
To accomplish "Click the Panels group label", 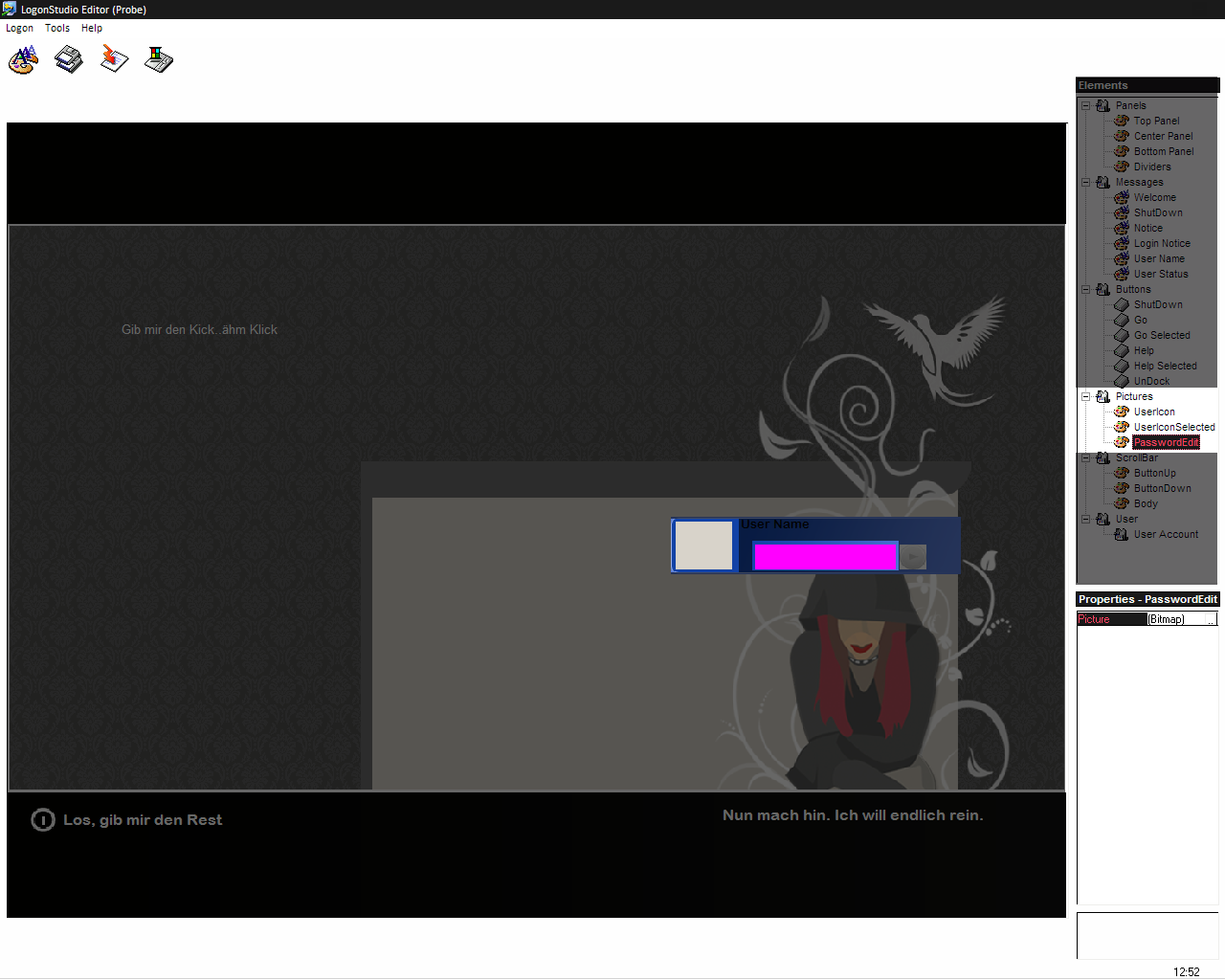I will point(1130,105).
